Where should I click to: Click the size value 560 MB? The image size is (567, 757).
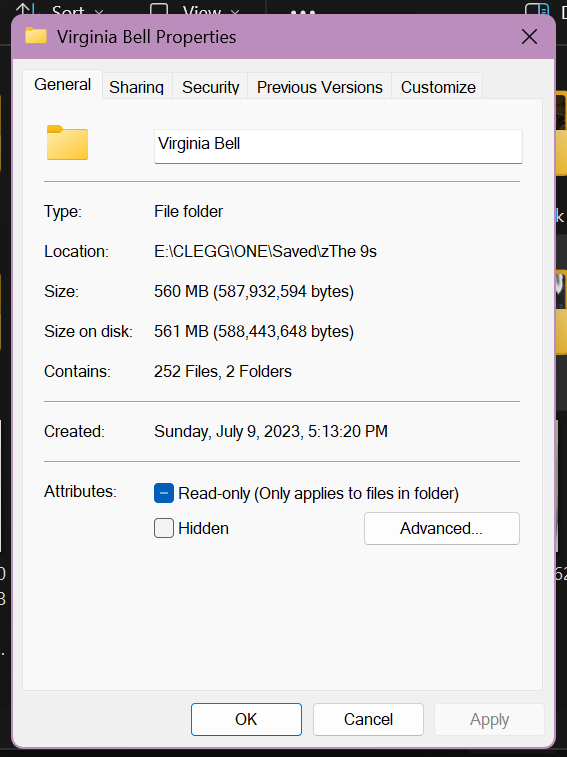tap(254, 292)
